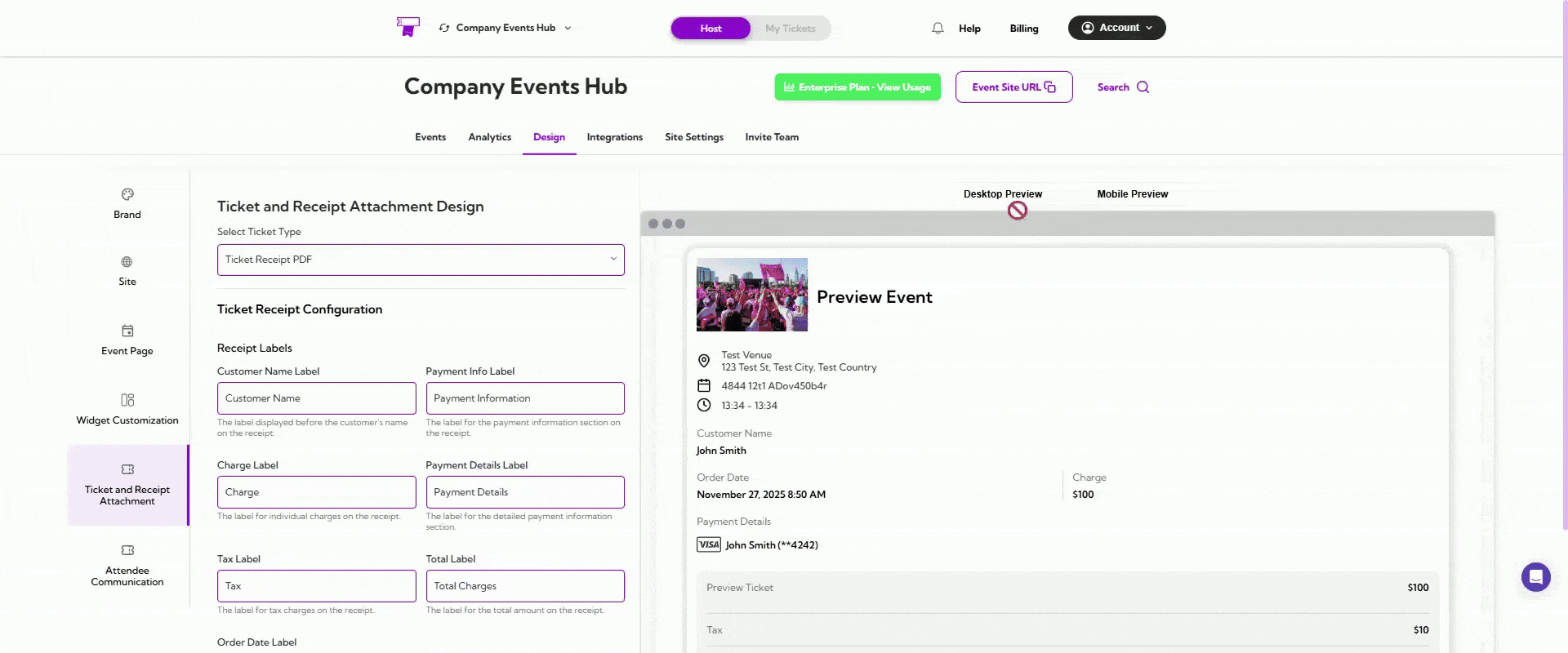Click the clock time icon in preview
Viewport: 1568px width, 653px height.
click(704, 405)
